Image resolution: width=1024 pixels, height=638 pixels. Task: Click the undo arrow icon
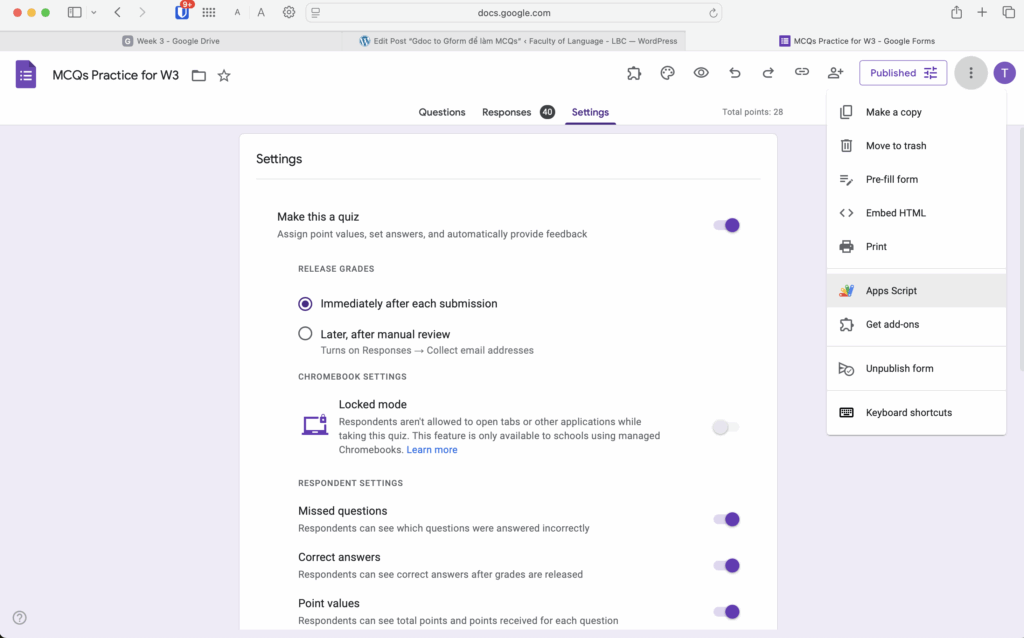pyautogui.click(x=735, y=73)
